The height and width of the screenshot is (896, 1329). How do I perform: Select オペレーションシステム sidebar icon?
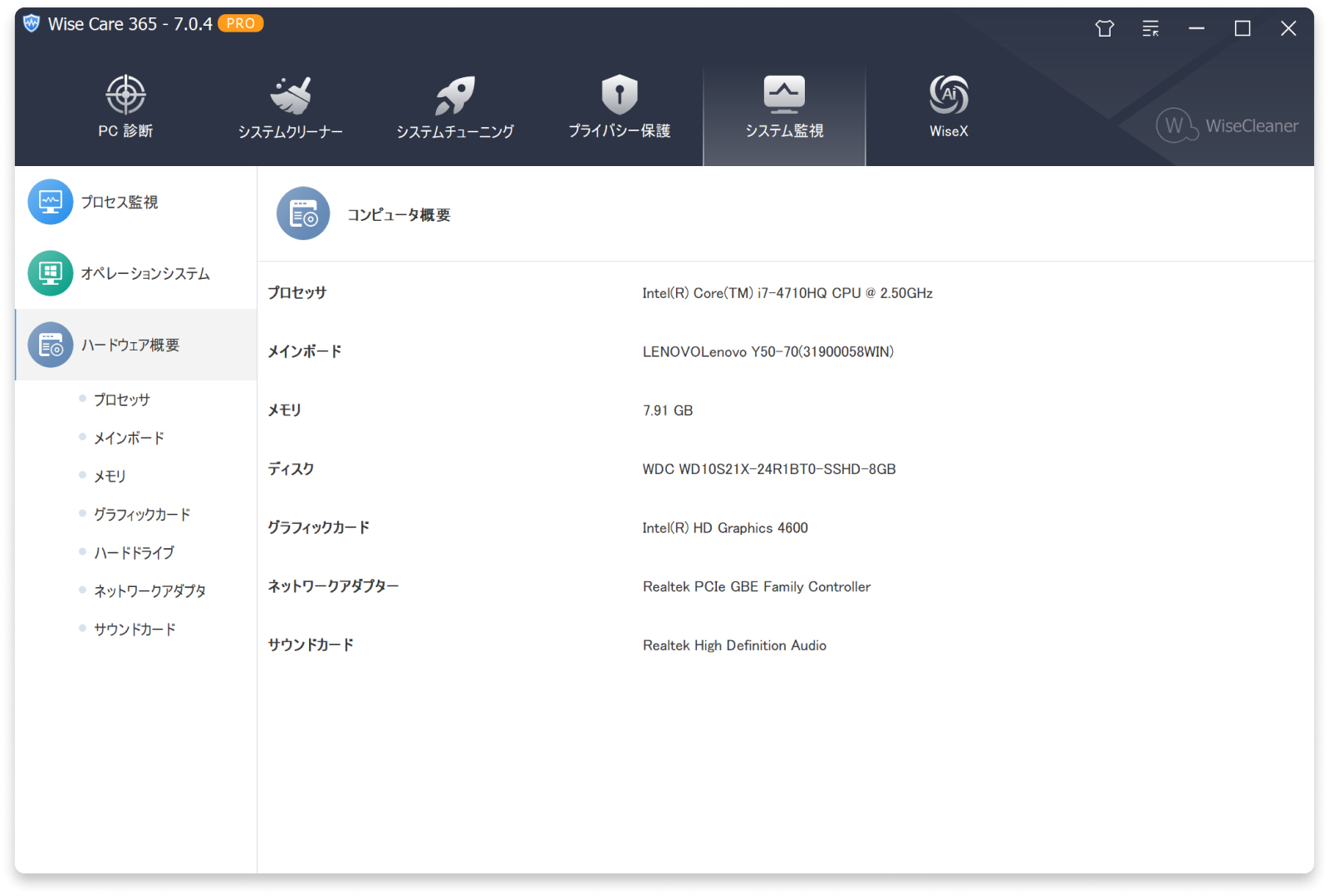(50, 273)
